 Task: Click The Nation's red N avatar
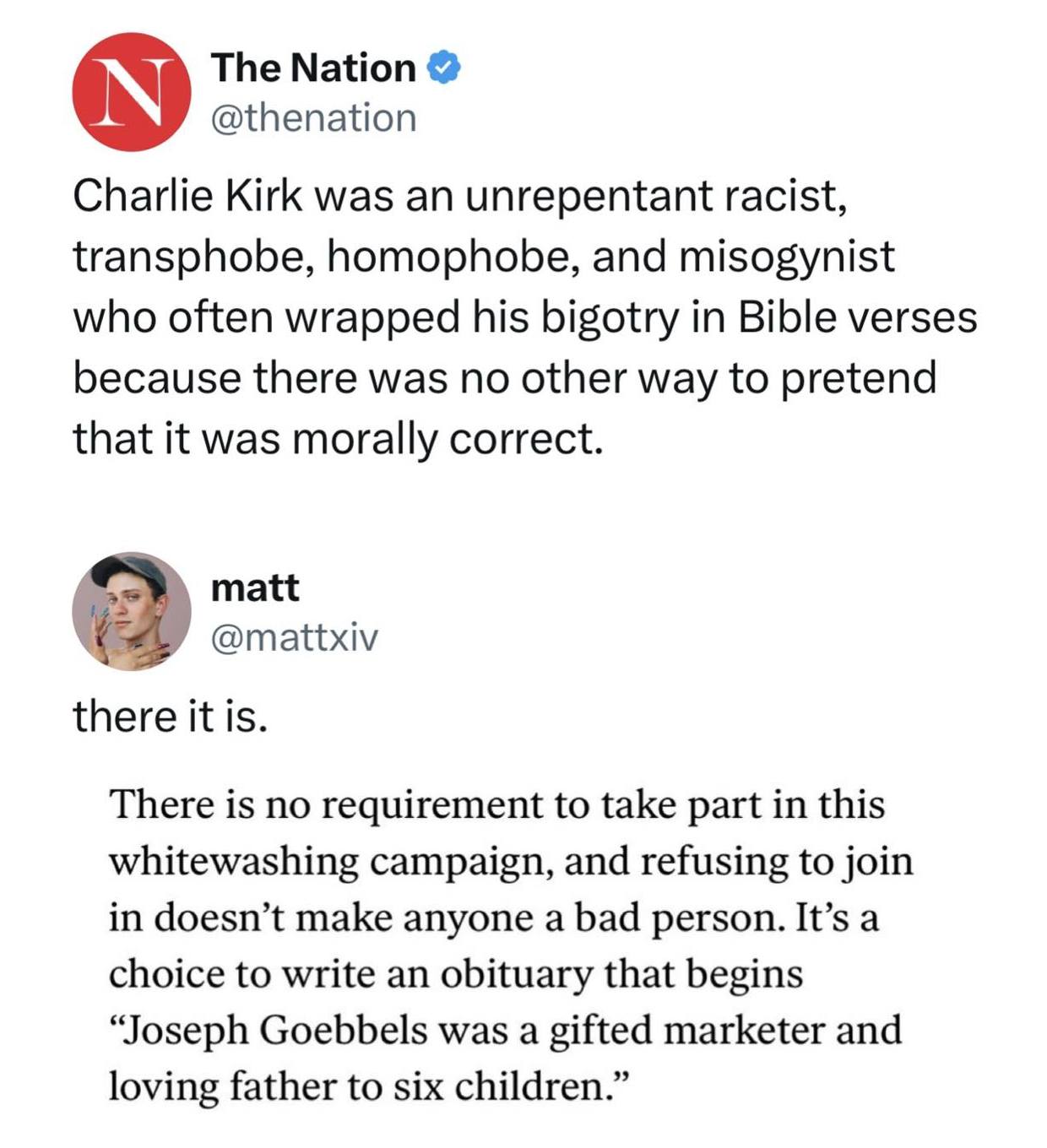tap(131, 92)
